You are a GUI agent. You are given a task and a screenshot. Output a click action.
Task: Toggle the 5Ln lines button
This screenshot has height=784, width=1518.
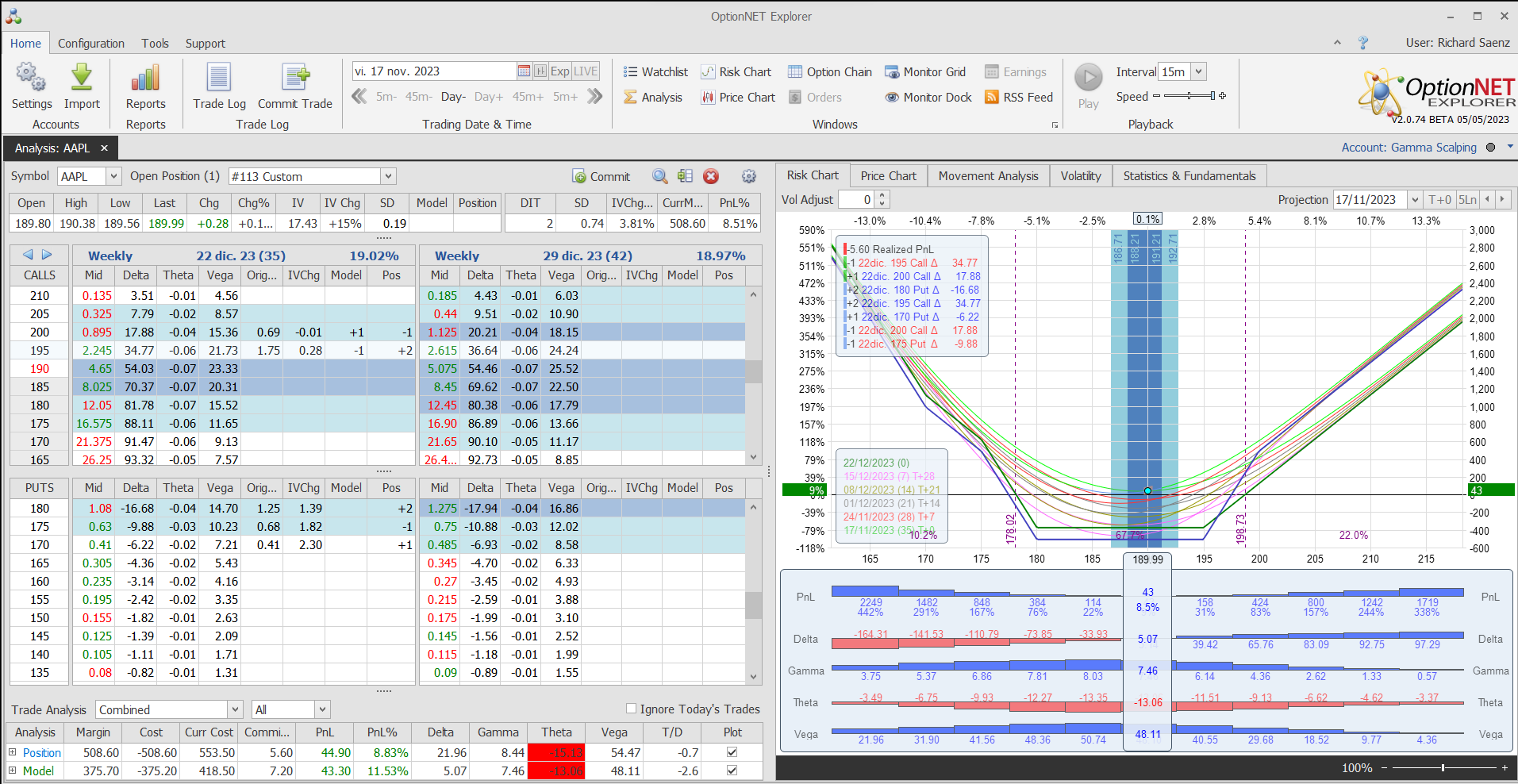pos(1467,200)
